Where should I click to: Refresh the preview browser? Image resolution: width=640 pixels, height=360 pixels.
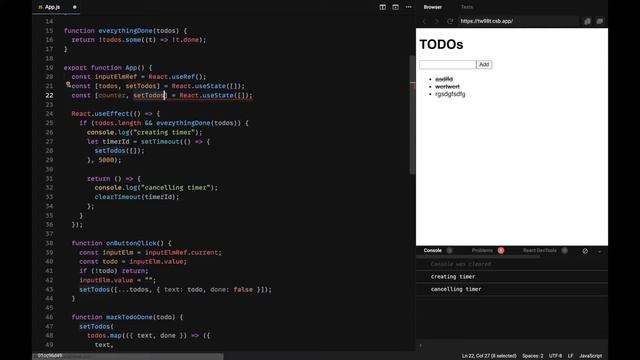click(x=450, y=21)
